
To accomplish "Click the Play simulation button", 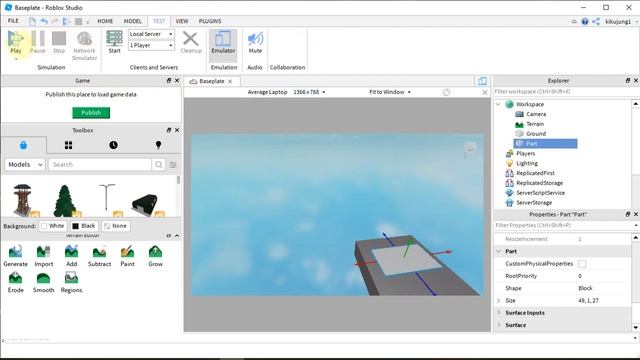I will (16, 42).
